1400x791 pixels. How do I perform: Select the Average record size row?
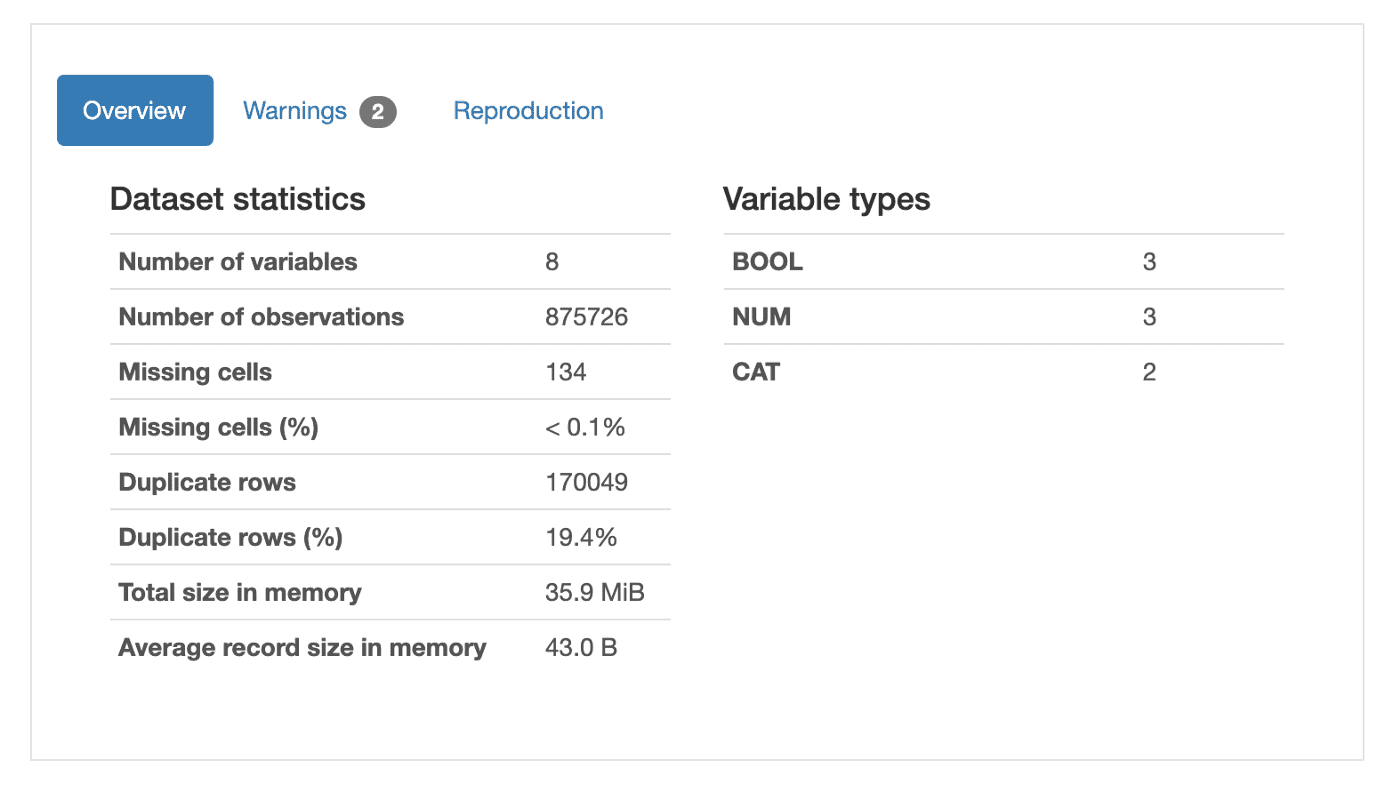point(302,647)
